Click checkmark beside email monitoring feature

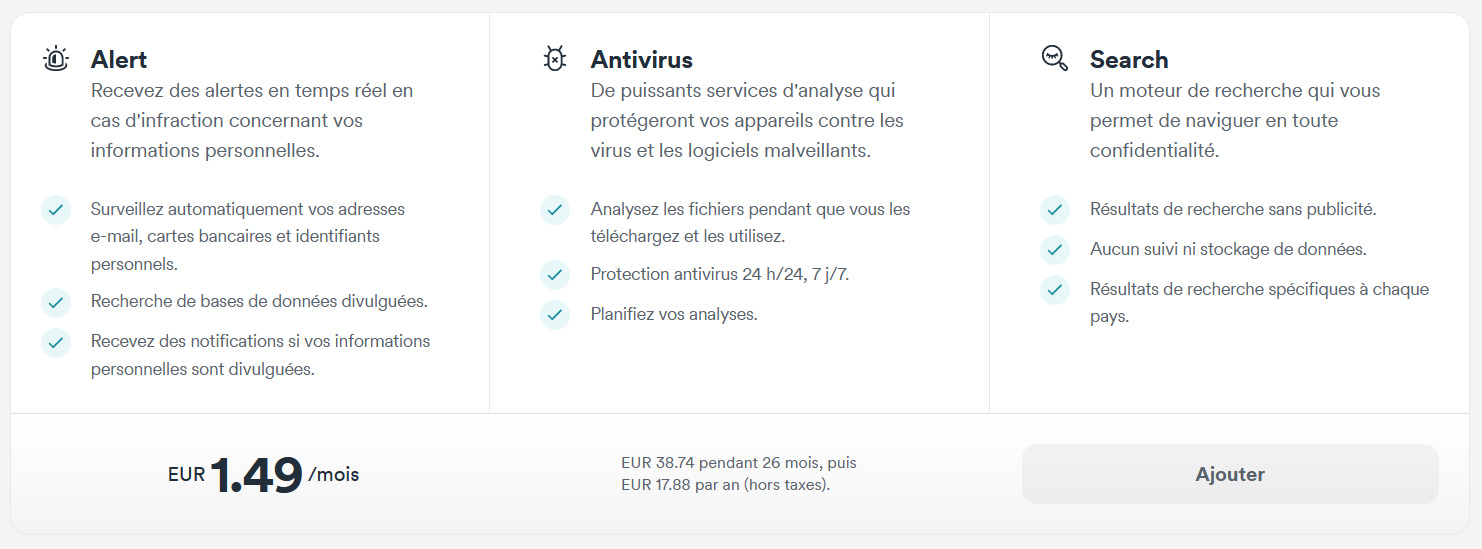[x=56, y=210]
